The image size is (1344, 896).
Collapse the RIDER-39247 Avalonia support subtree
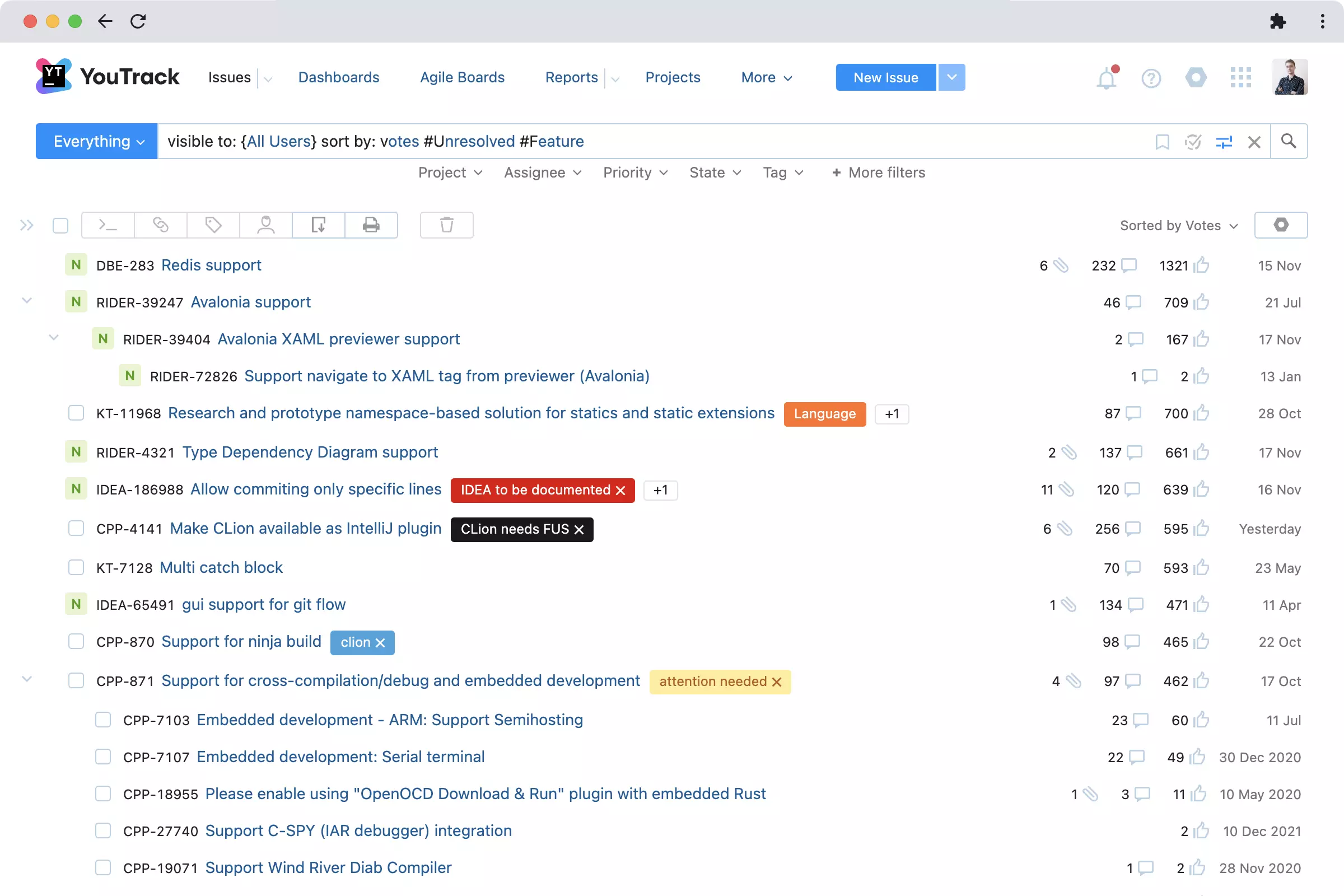26,302
